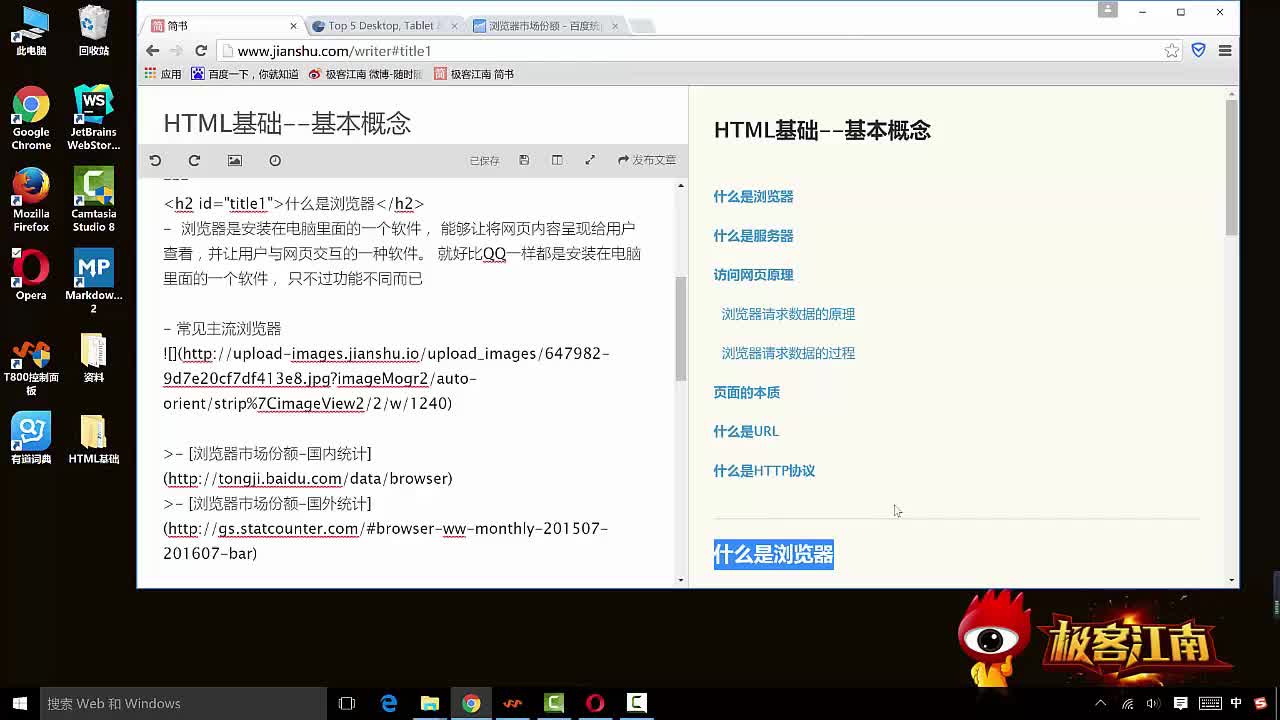
Task: Bookmark this page with the star icon
Action: (1171, 51)
